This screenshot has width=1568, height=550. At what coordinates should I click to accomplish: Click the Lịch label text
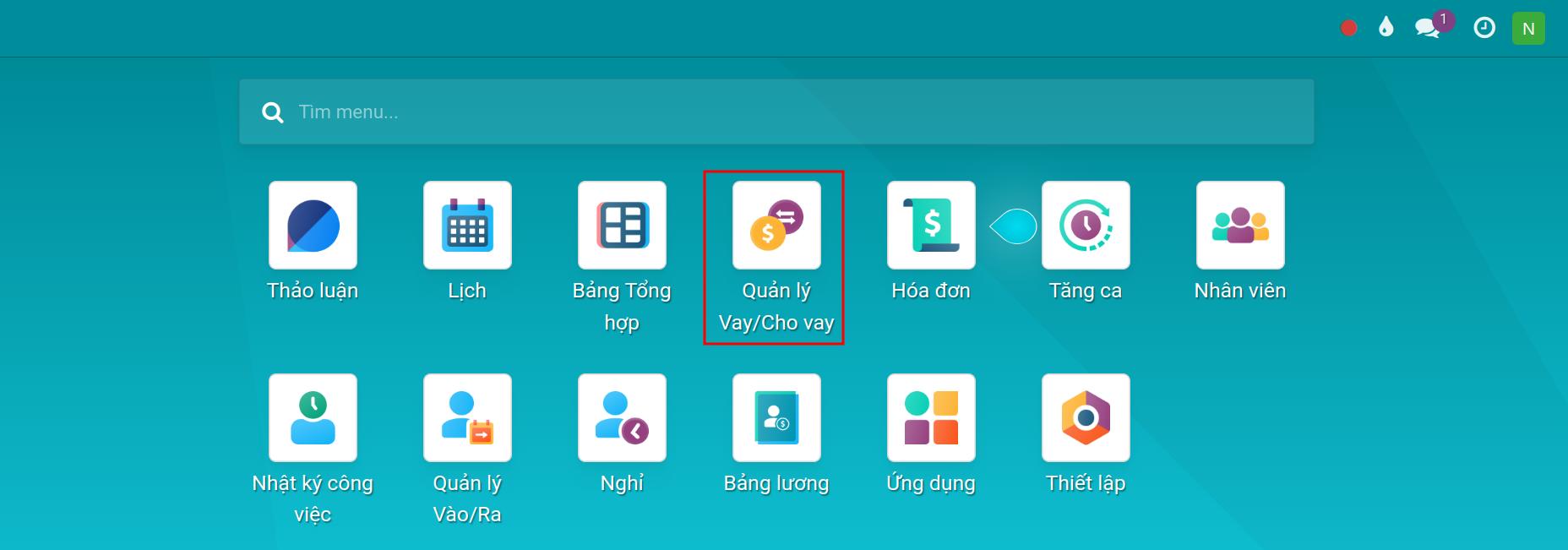[x=467, y=291]
